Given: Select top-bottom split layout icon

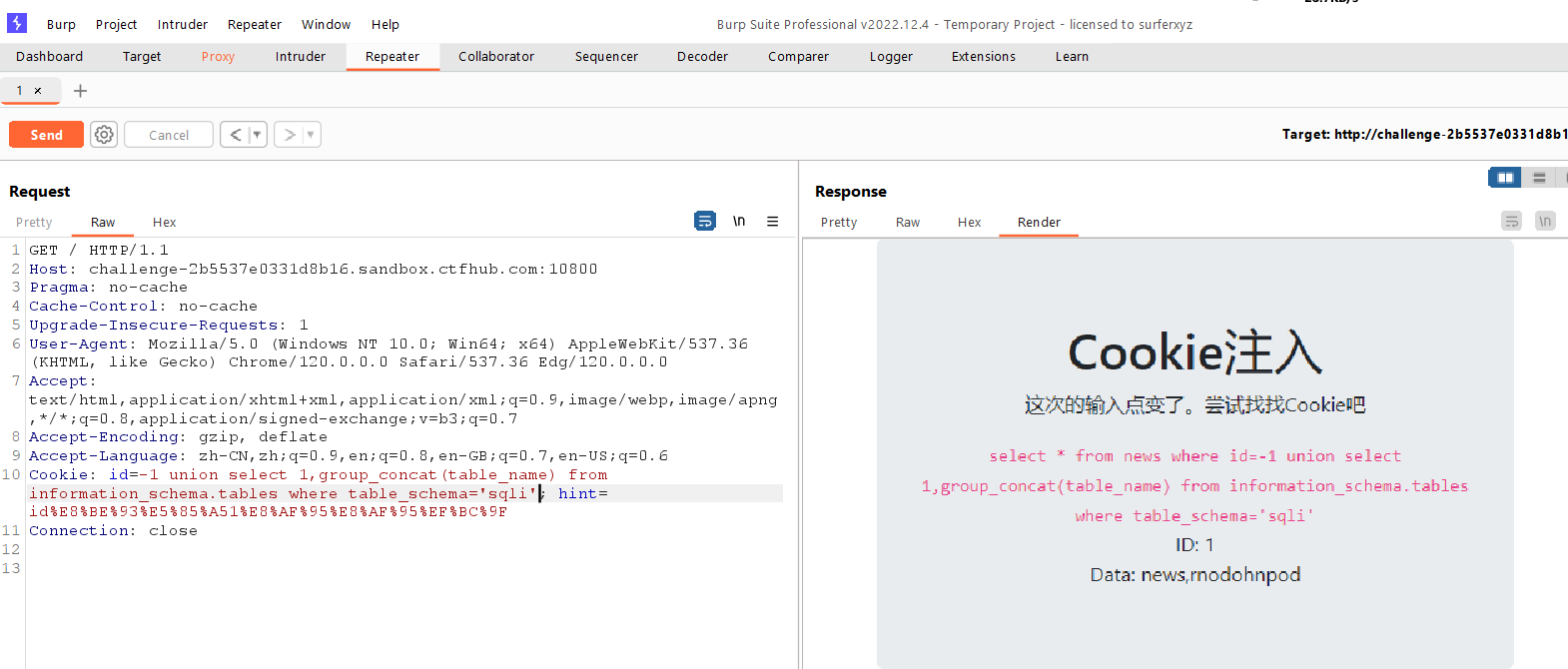Looking at the screenshot, I should click(x=1539, y=178).
